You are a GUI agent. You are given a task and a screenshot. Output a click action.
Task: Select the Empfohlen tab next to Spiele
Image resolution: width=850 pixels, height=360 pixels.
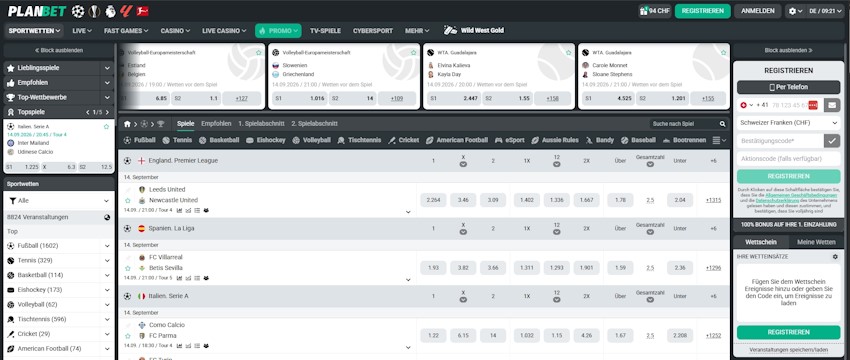click(x=216, y=124)
